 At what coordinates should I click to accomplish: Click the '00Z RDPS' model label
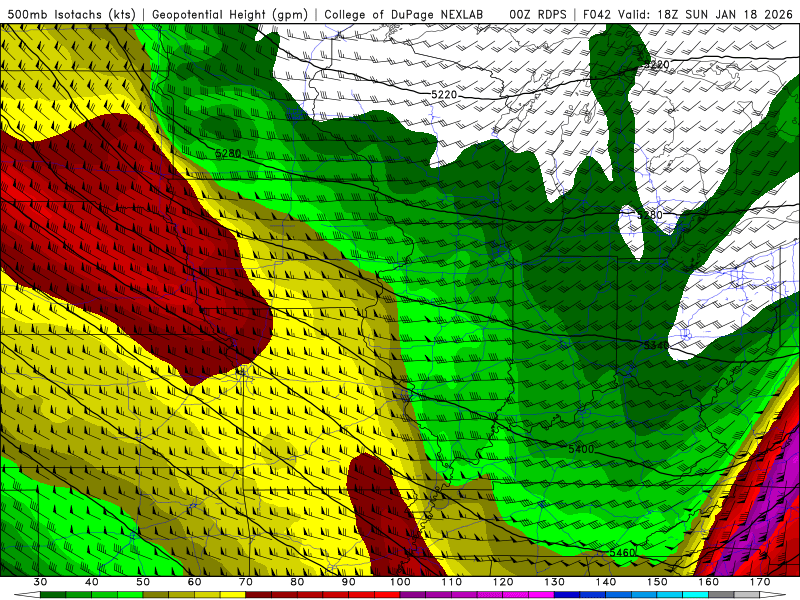[x=538, y=14]
